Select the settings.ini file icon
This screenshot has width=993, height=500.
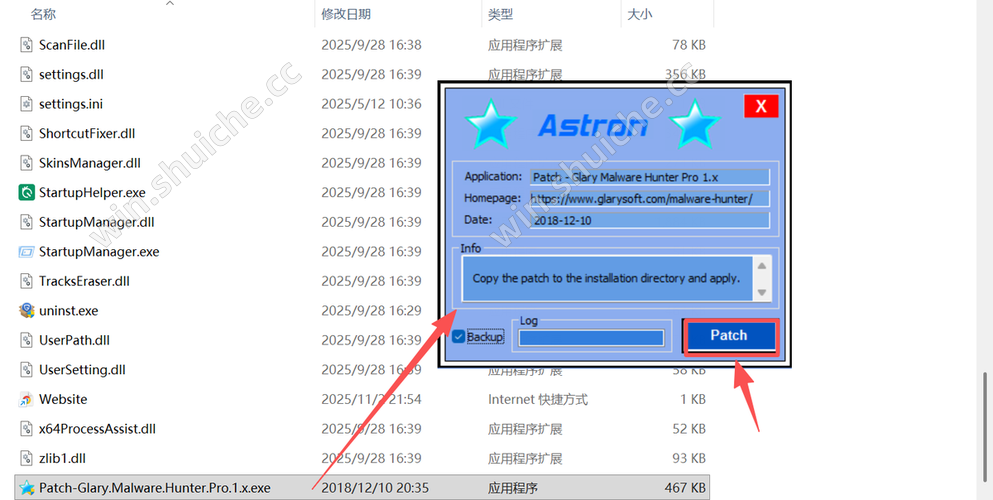pos(27,104)
